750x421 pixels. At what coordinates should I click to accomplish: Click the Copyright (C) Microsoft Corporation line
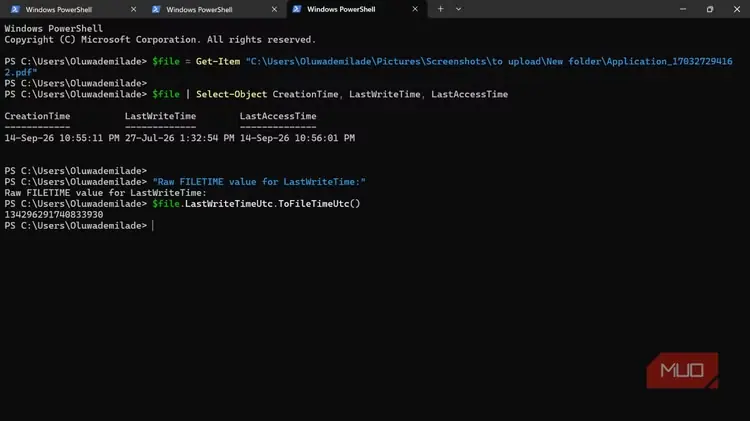[160, 40]
